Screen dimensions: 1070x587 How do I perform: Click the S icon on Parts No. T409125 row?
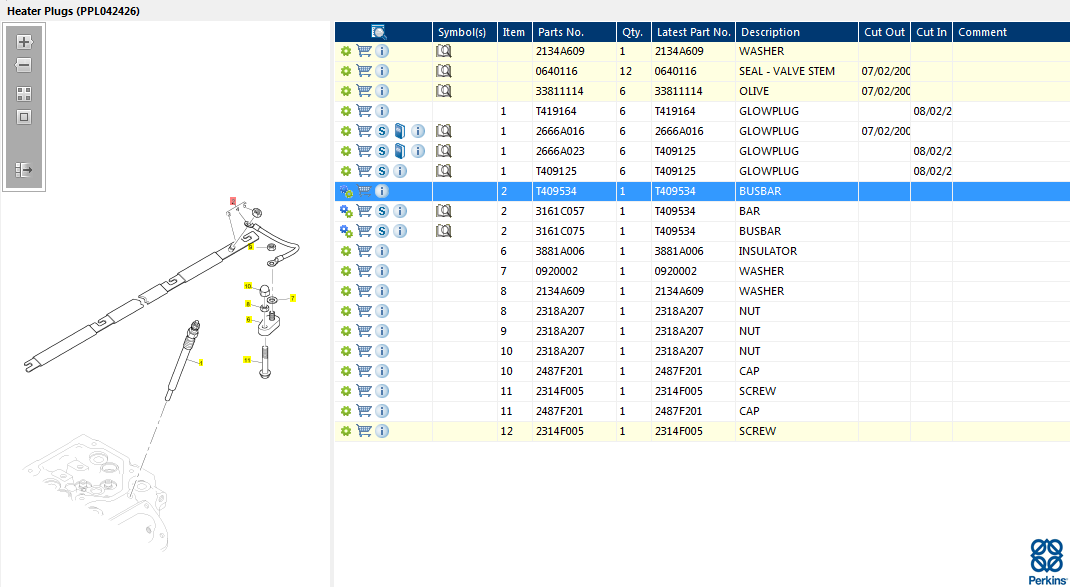[382, 171]
